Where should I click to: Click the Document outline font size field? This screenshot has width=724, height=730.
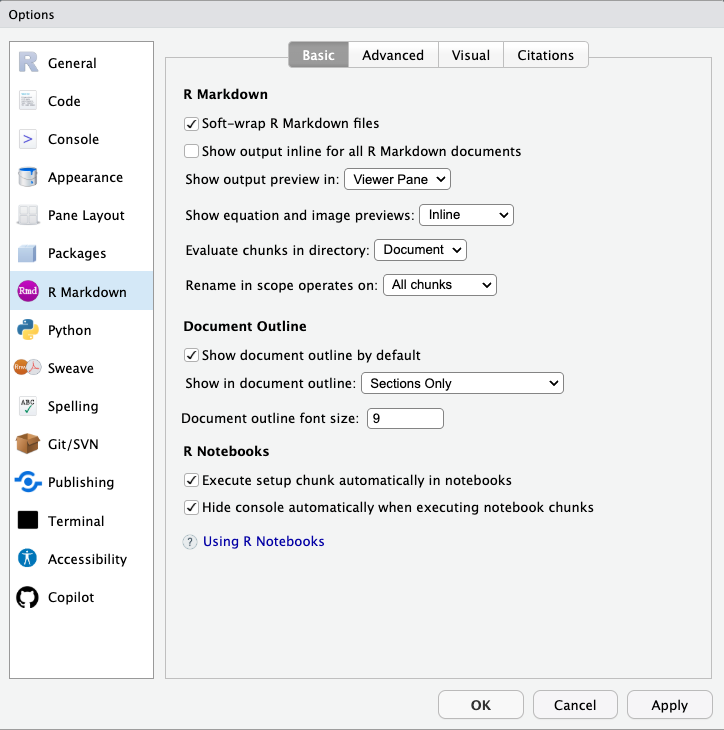[x=405, y=419]
